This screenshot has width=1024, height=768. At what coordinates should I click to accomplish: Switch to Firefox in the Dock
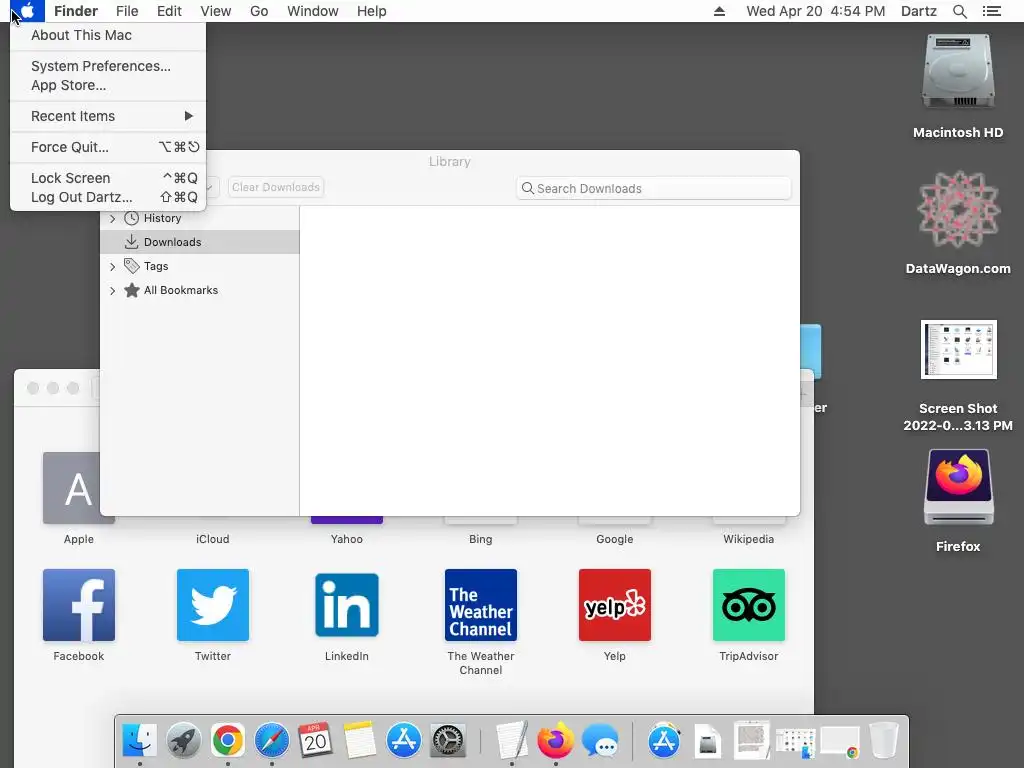pyautogui.click(x=556, y=741)
